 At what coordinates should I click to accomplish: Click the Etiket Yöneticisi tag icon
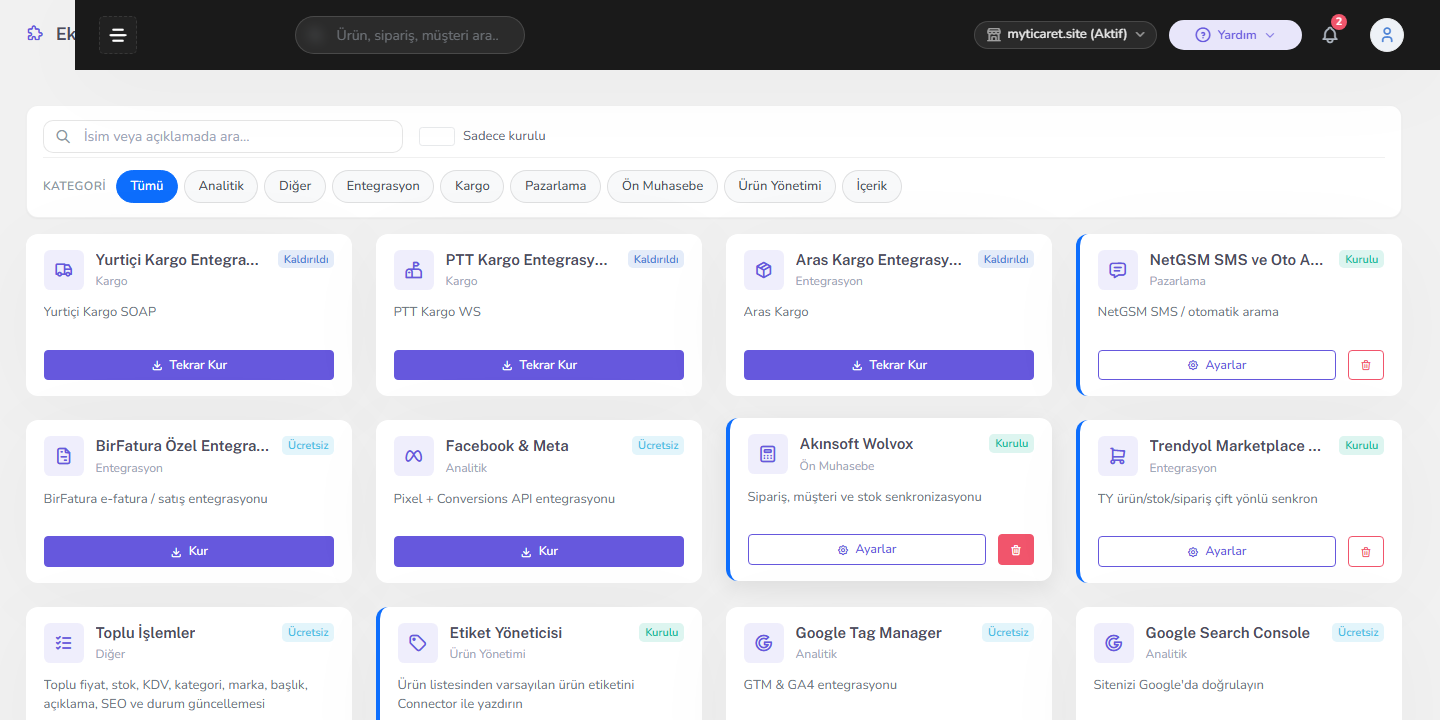click(x=418, y=643)
